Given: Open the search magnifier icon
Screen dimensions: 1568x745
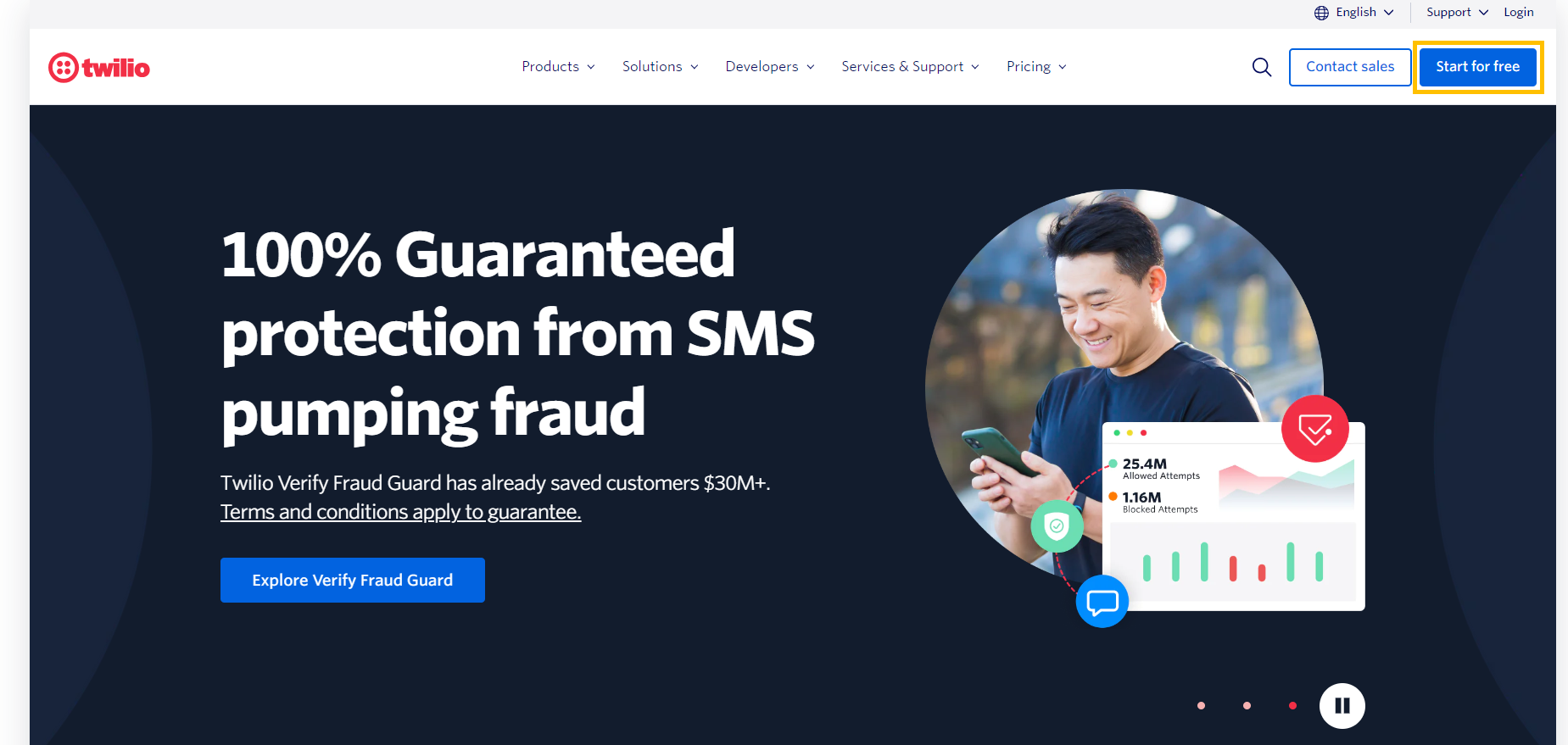Looking at the screenshot, I should click(1262, 67).
